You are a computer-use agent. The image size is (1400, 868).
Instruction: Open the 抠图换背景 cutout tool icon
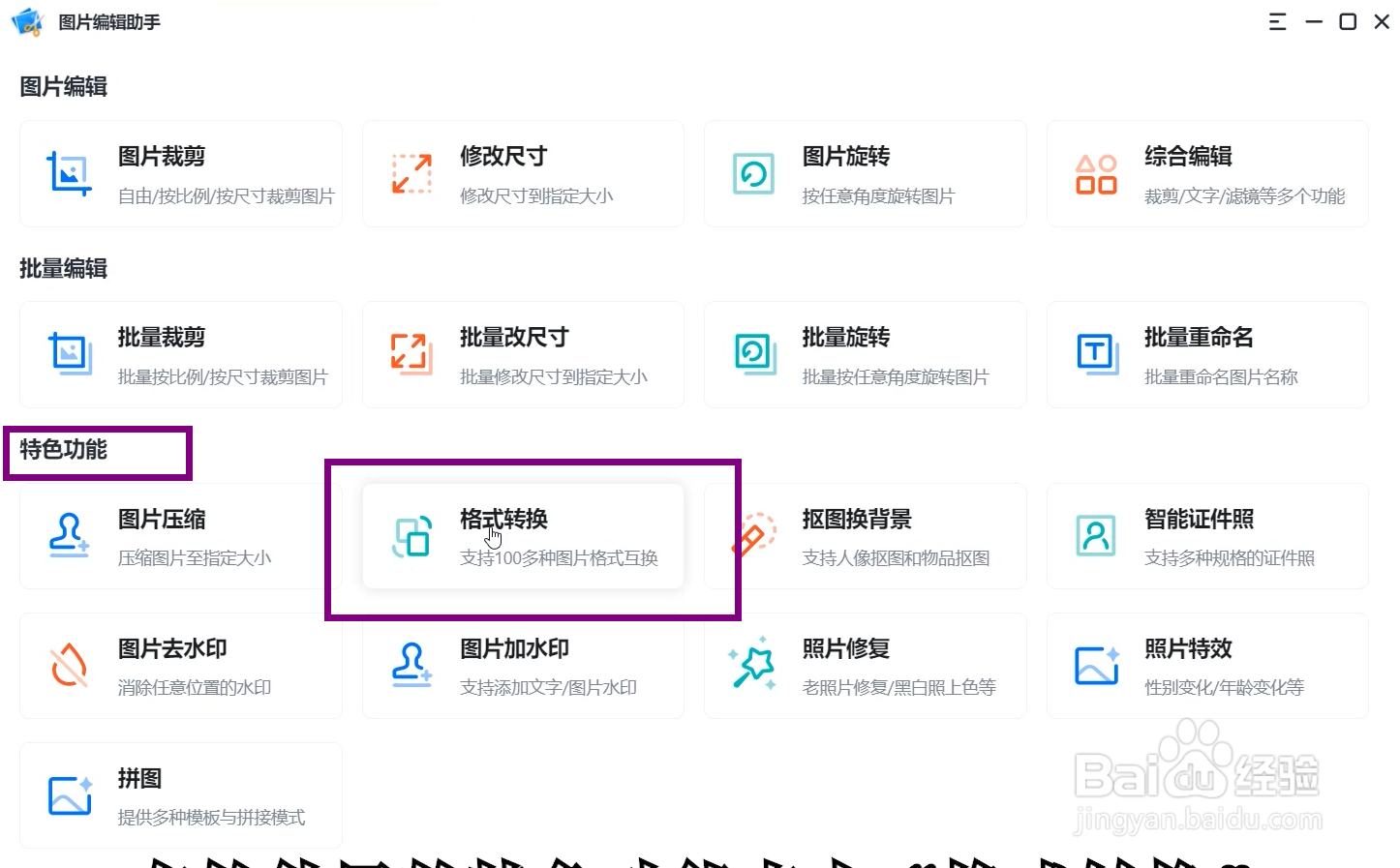(753, 536)
